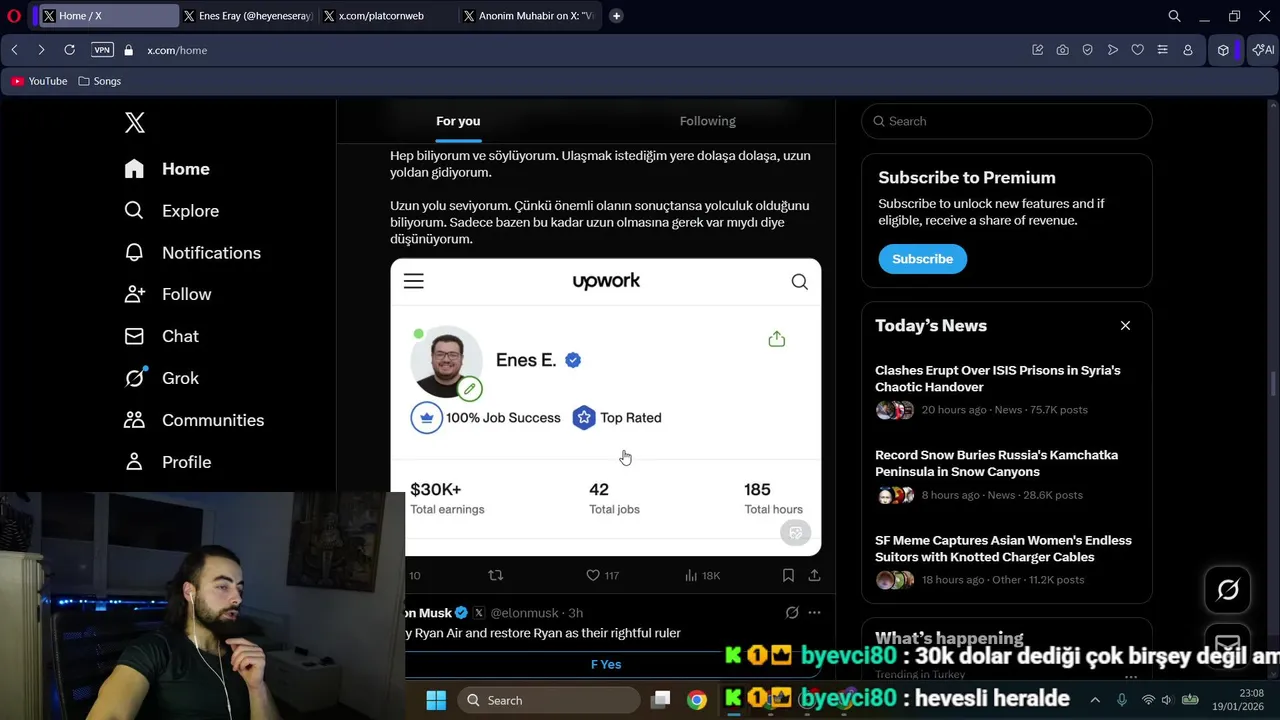Viewport: 1280px width, 720px height.
Task: Click the X logo in the sidebar
Action: click(135, 122)
